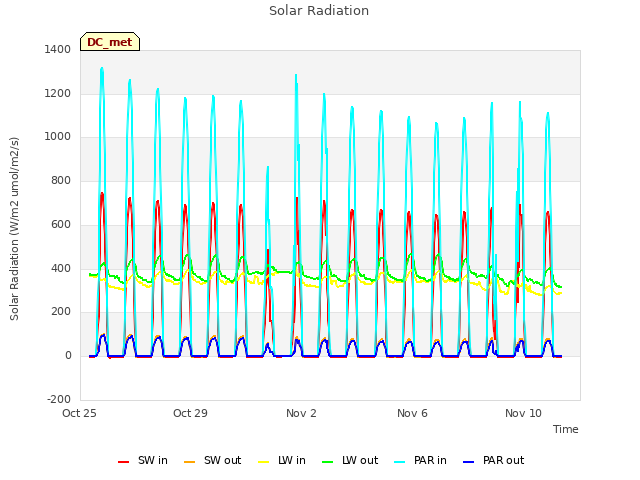This screenshot has width=640, height=480.
Task: Click the Solar Radiation chart title
Action: pos(319,11)
